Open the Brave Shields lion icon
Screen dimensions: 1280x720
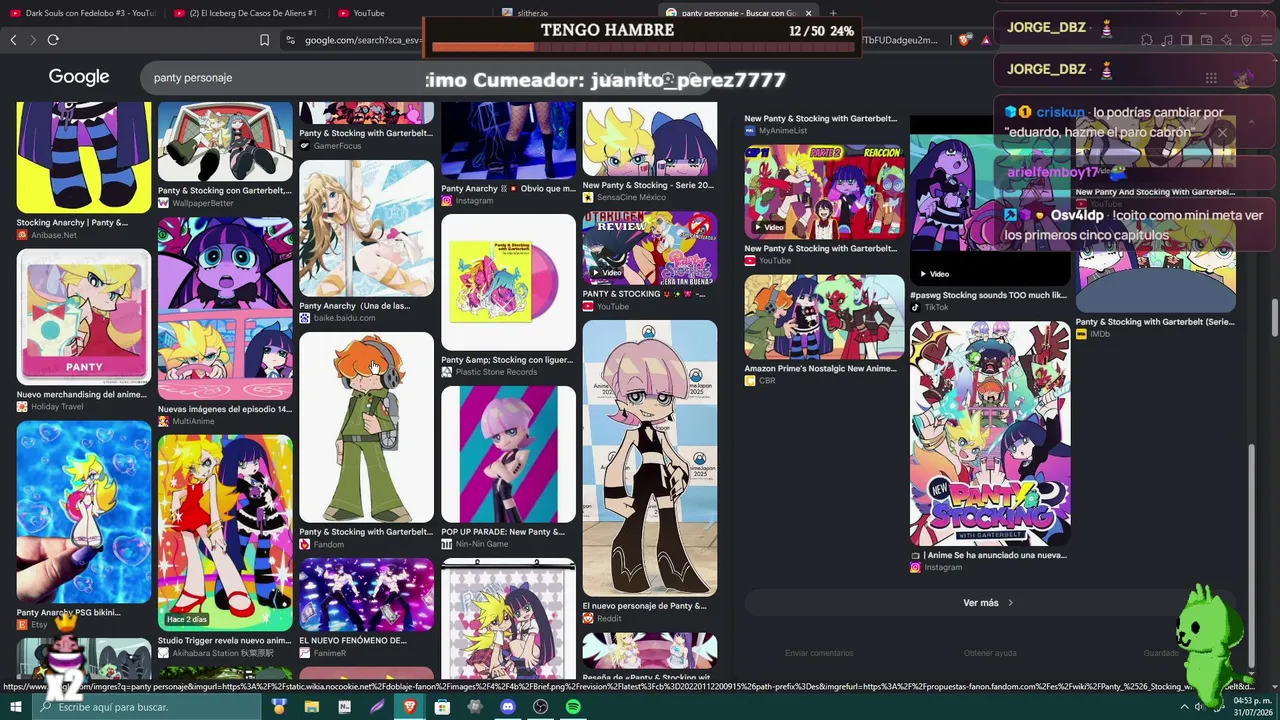tap(964, 40)
